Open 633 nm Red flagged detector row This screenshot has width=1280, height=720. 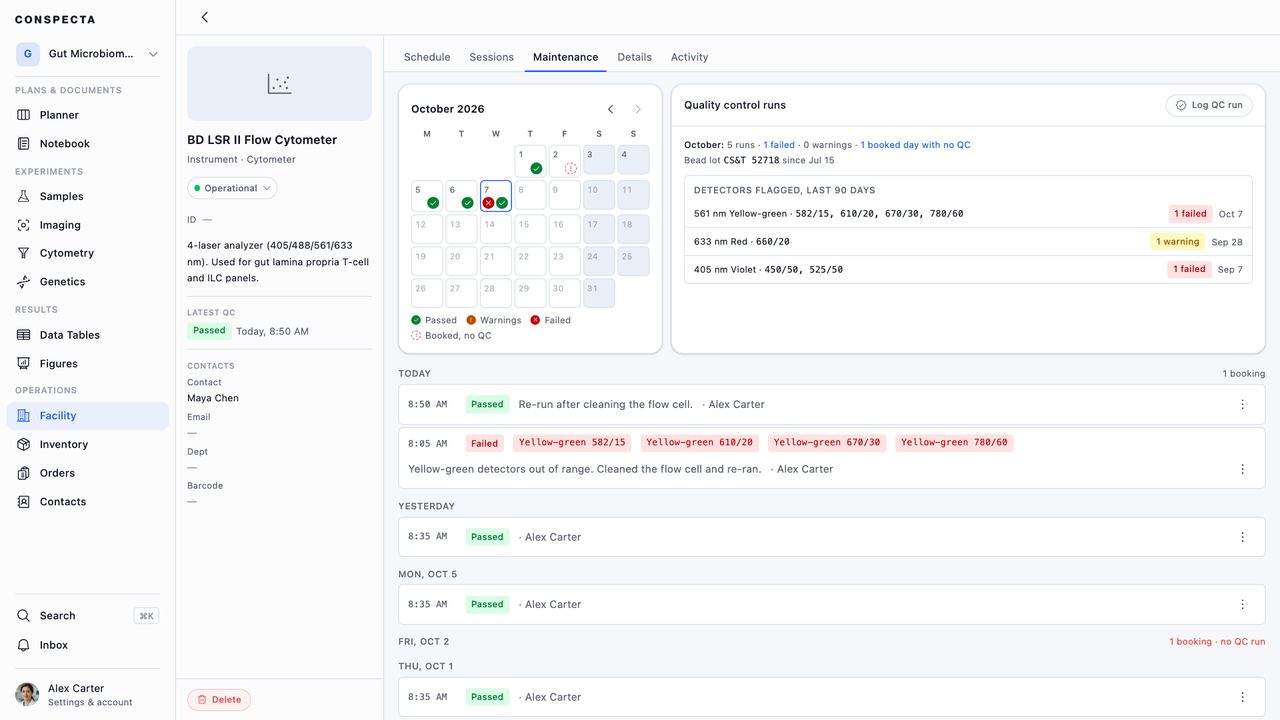coord(968,242)
